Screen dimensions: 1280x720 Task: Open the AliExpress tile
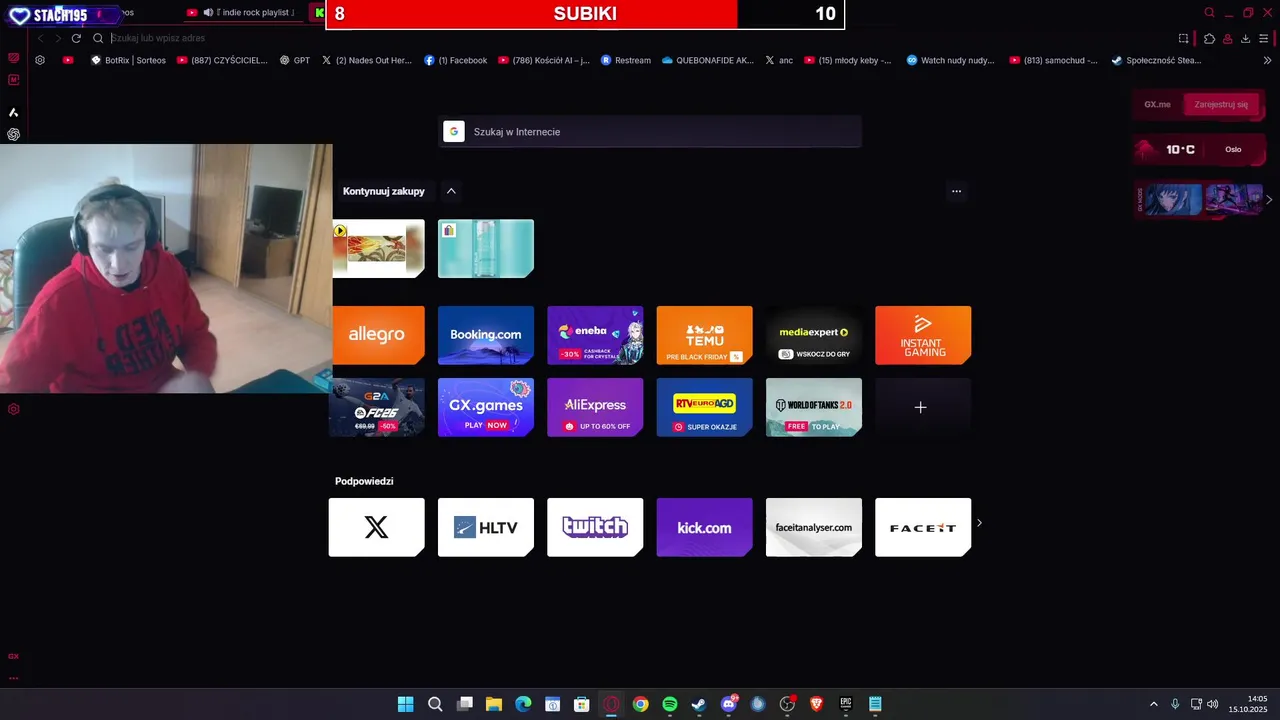(x=595, y=407)
